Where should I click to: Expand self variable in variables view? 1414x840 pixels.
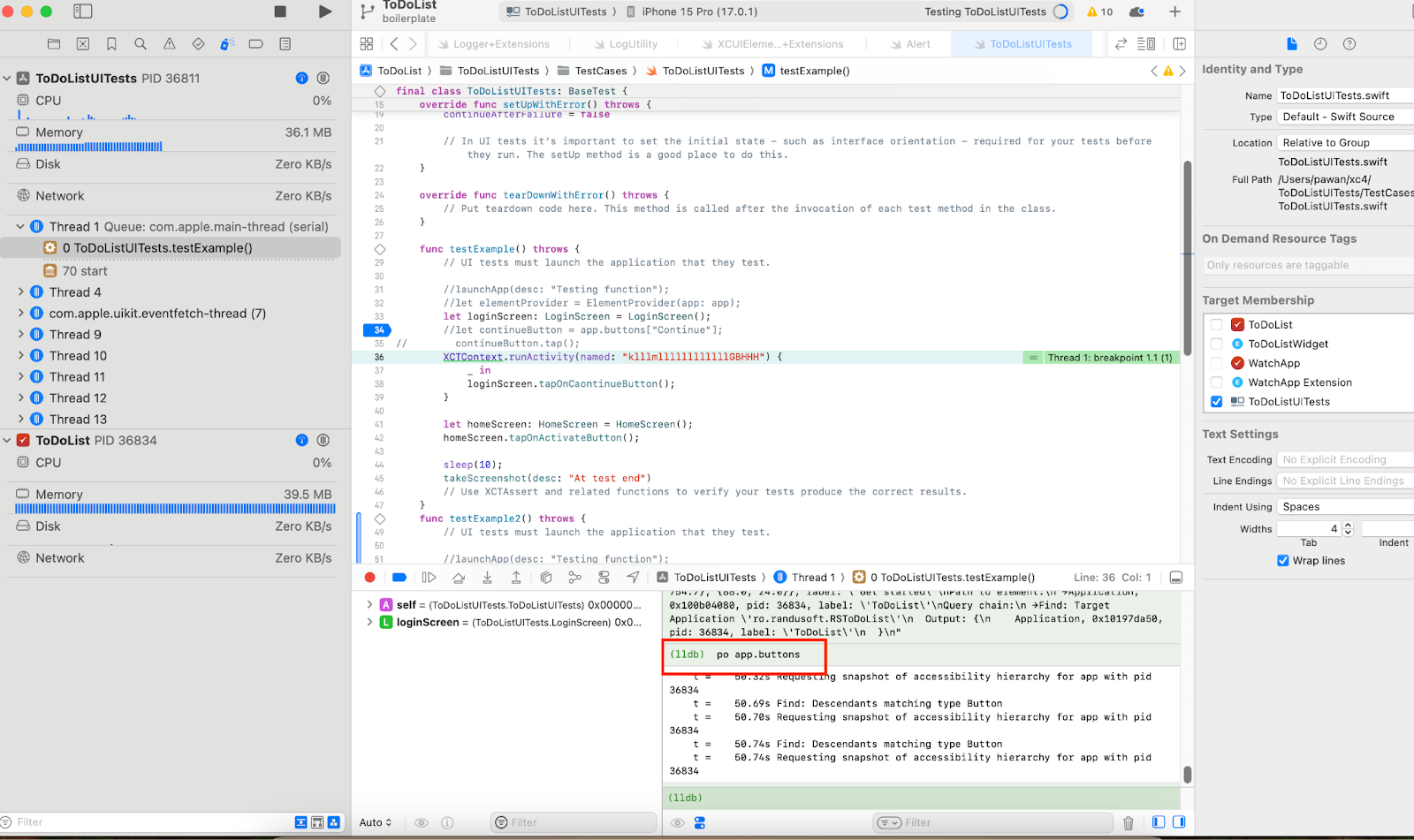click(x=369, y=605)
